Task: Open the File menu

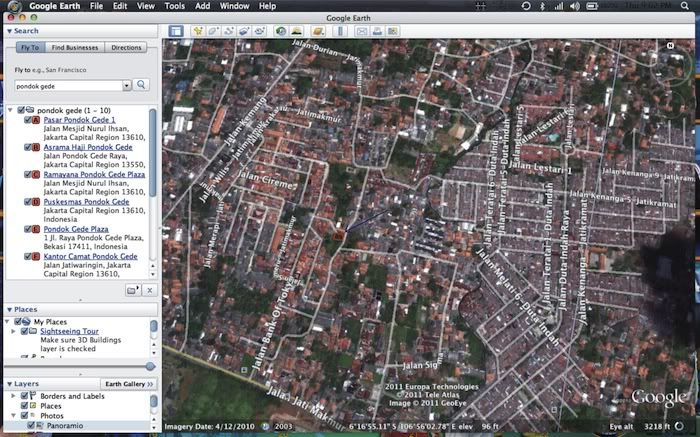Action: pyautogui.click(x=96, y=6)
